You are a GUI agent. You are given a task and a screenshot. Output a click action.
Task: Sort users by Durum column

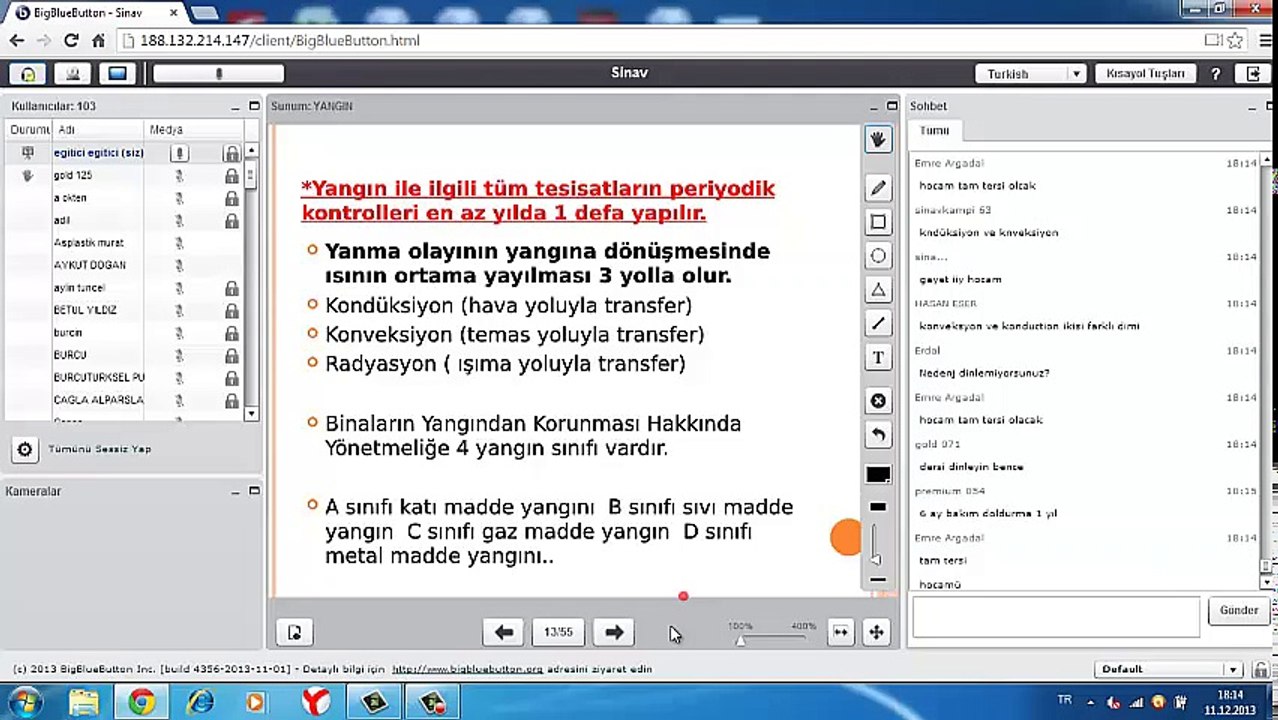pyautogui.click(x=29, y=129)
